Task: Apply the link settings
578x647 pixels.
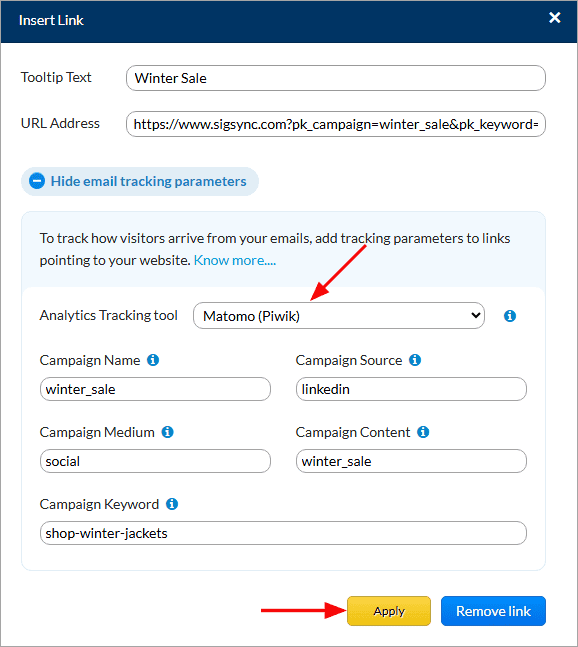Action: tap(389, 611)
